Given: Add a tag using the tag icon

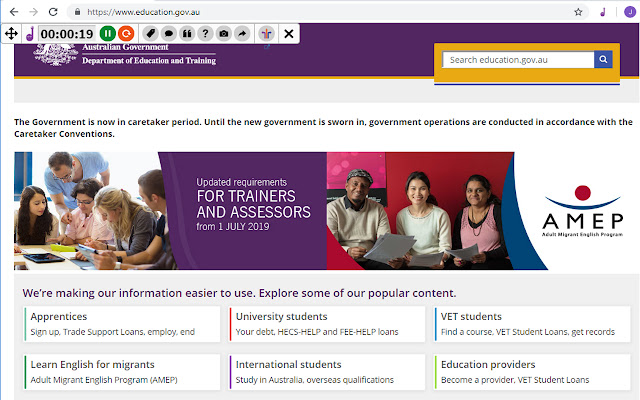Looking at the screenshot, I should point(151,33).
